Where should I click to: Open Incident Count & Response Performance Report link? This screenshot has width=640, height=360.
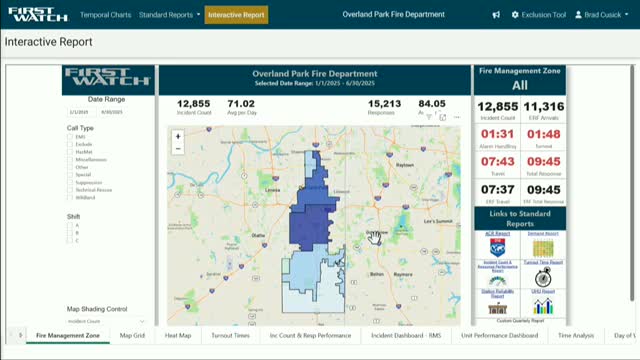(497, 267)
